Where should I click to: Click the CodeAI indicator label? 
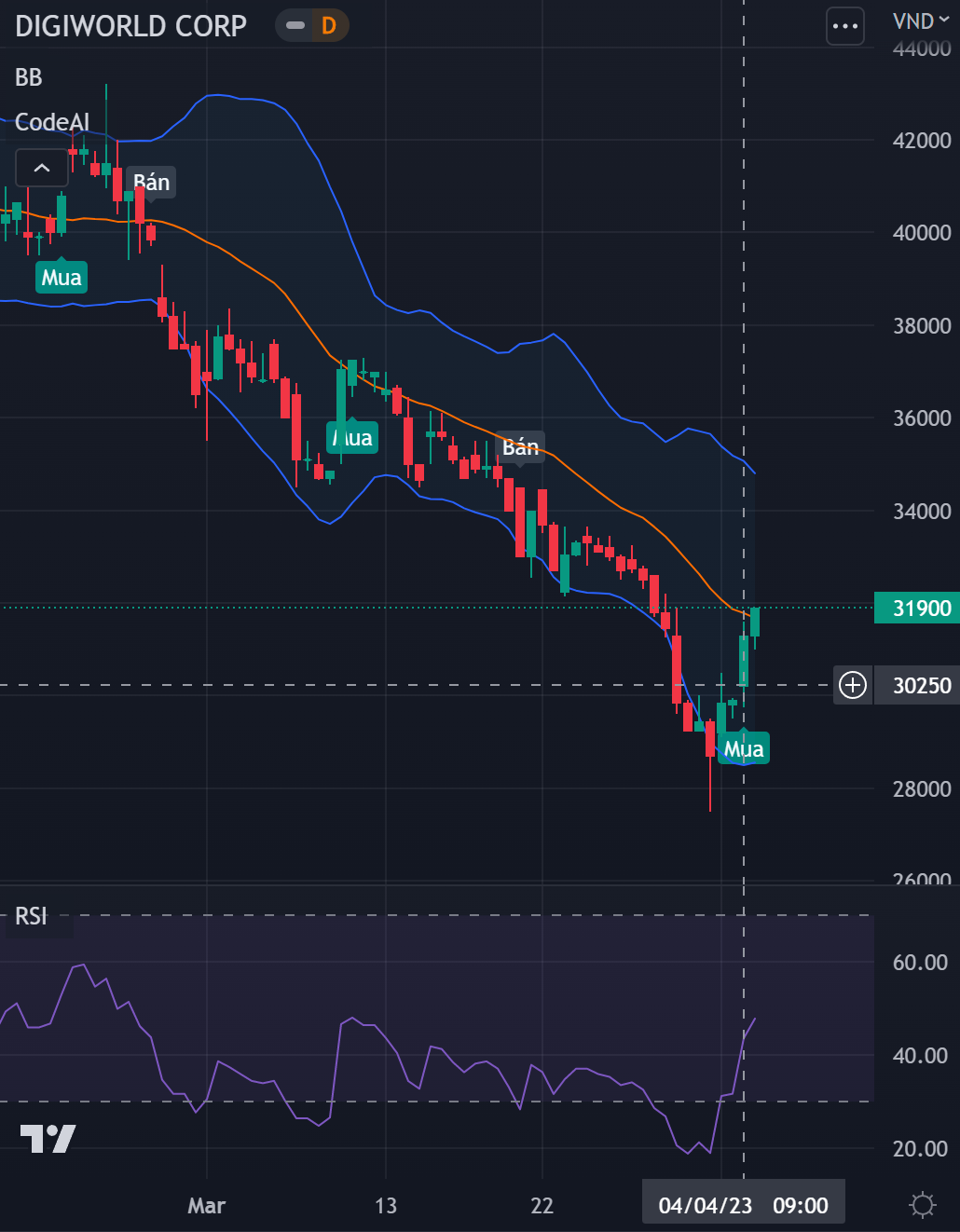pyautogui.click(x=52, y=122)
